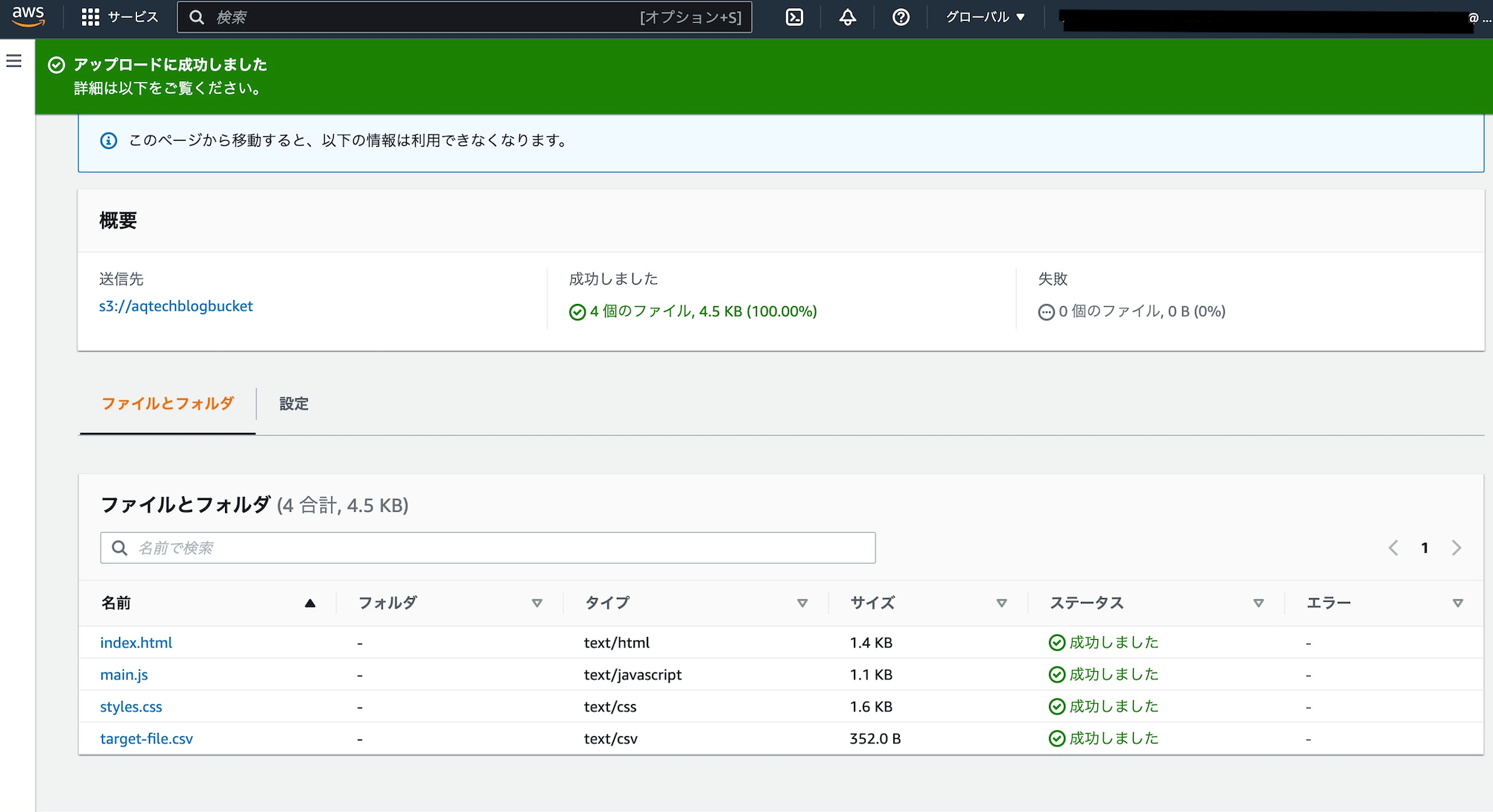Click the アップロードに成功しました banner title
The width and height of the screenshot is (1493, 812).
171,65
